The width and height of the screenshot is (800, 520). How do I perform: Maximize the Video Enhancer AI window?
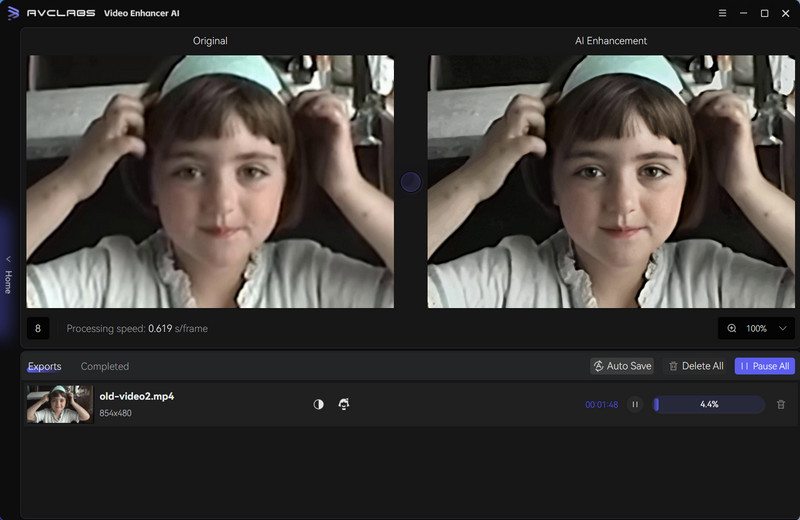(764, 13)
